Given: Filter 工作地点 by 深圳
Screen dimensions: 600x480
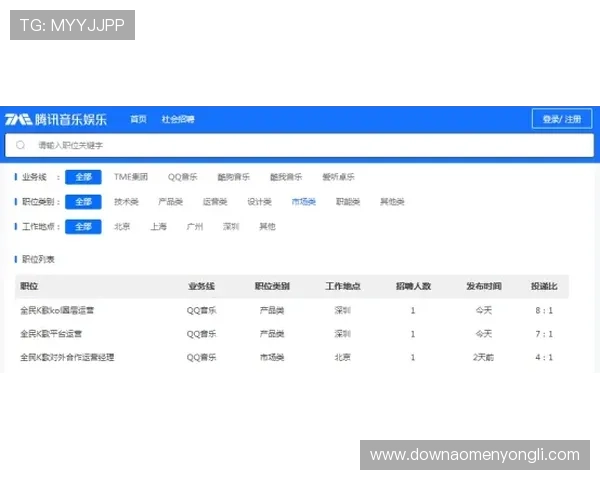Looking at the screenshot, I should click(231, 227).
